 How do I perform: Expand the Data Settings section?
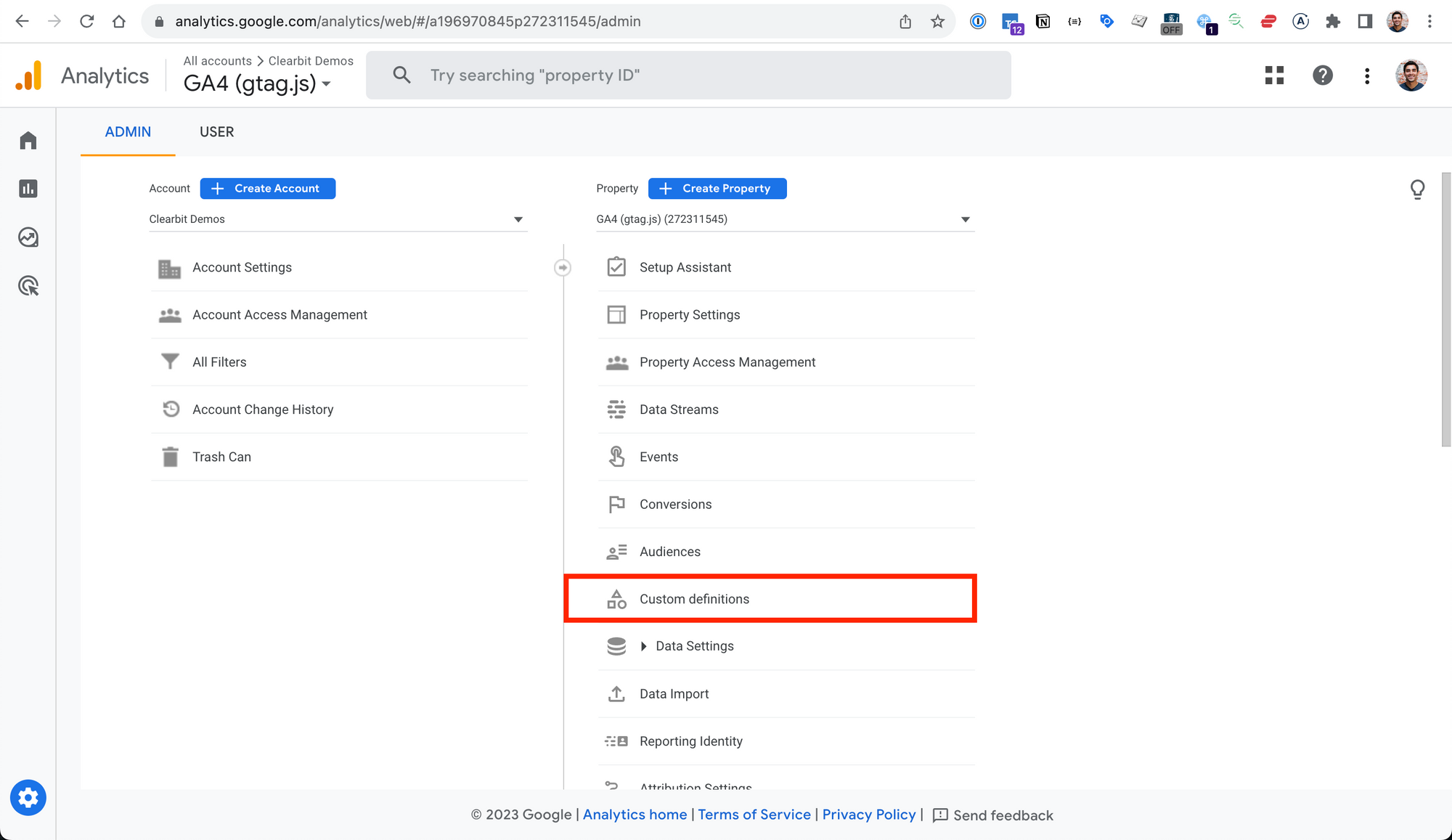(x=643, y=646)
